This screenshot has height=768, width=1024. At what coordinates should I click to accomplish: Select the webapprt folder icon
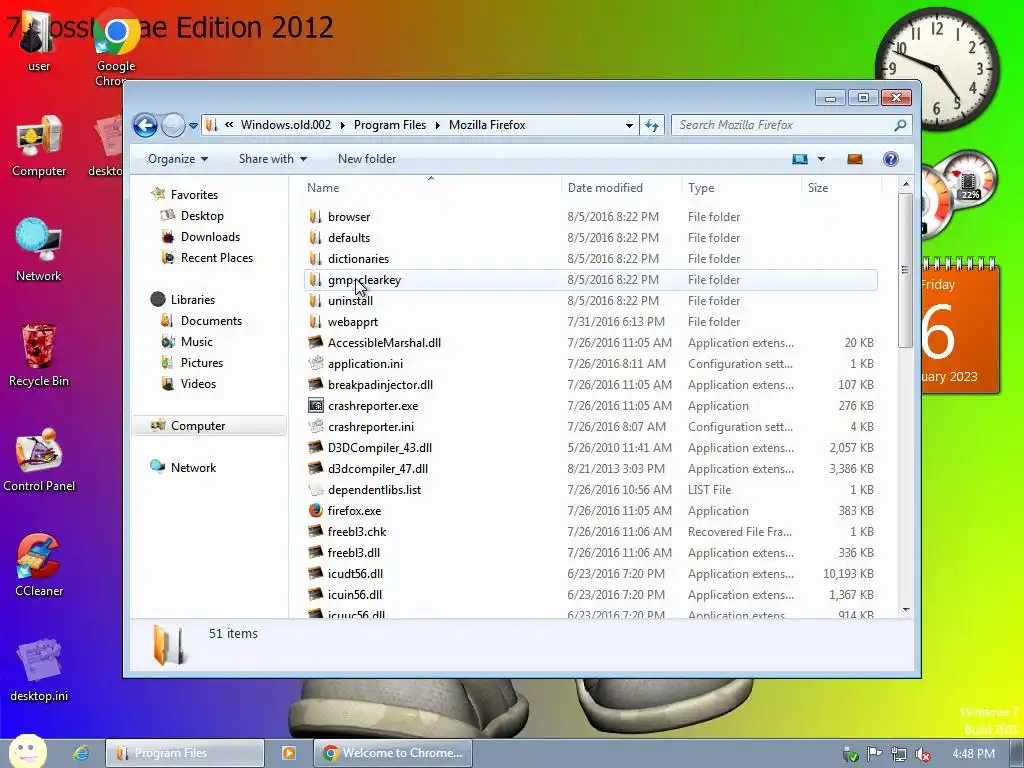315,321
